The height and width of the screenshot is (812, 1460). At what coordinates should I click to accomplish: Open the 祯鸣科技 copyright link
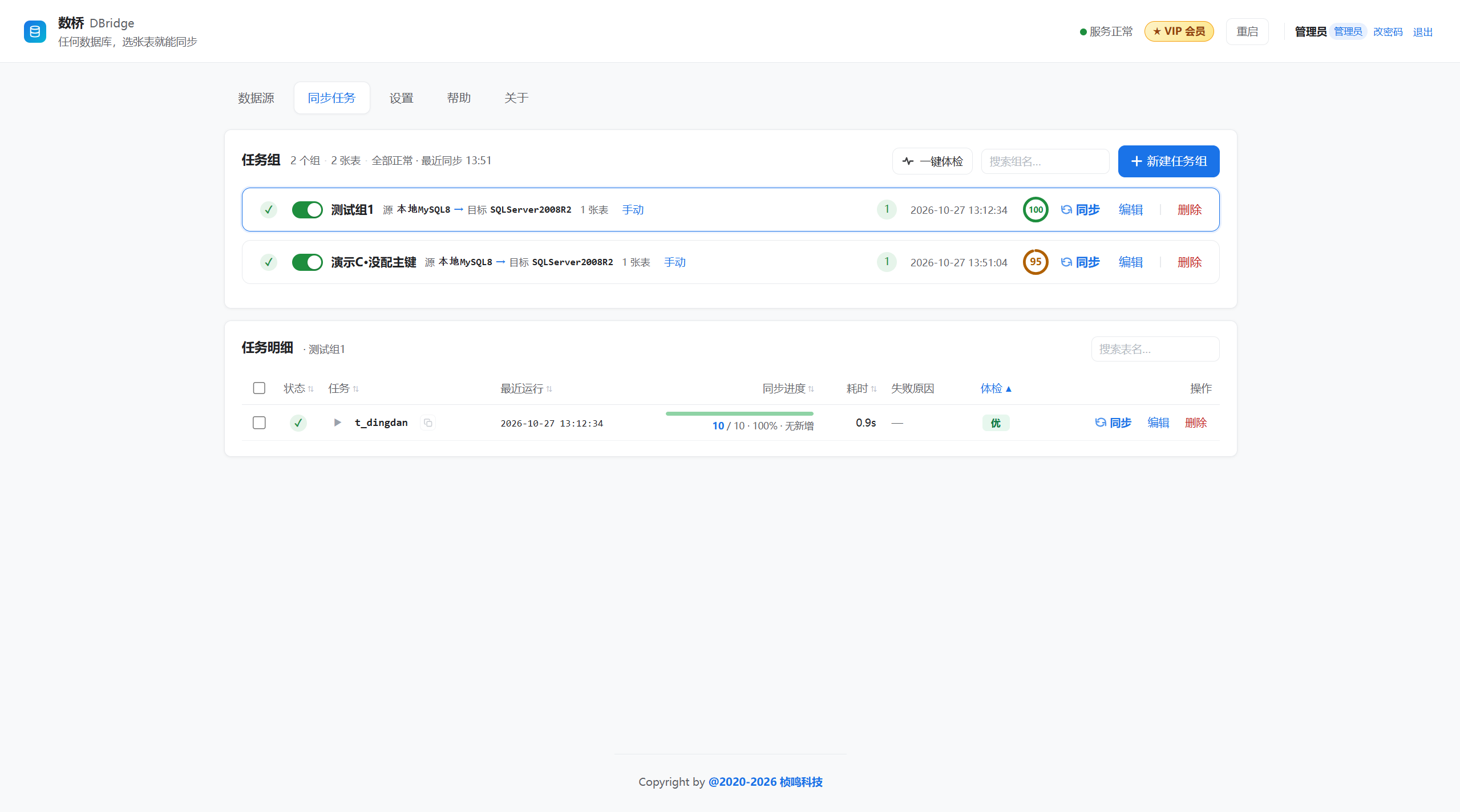pyautogui.click(x=765, y=782)
